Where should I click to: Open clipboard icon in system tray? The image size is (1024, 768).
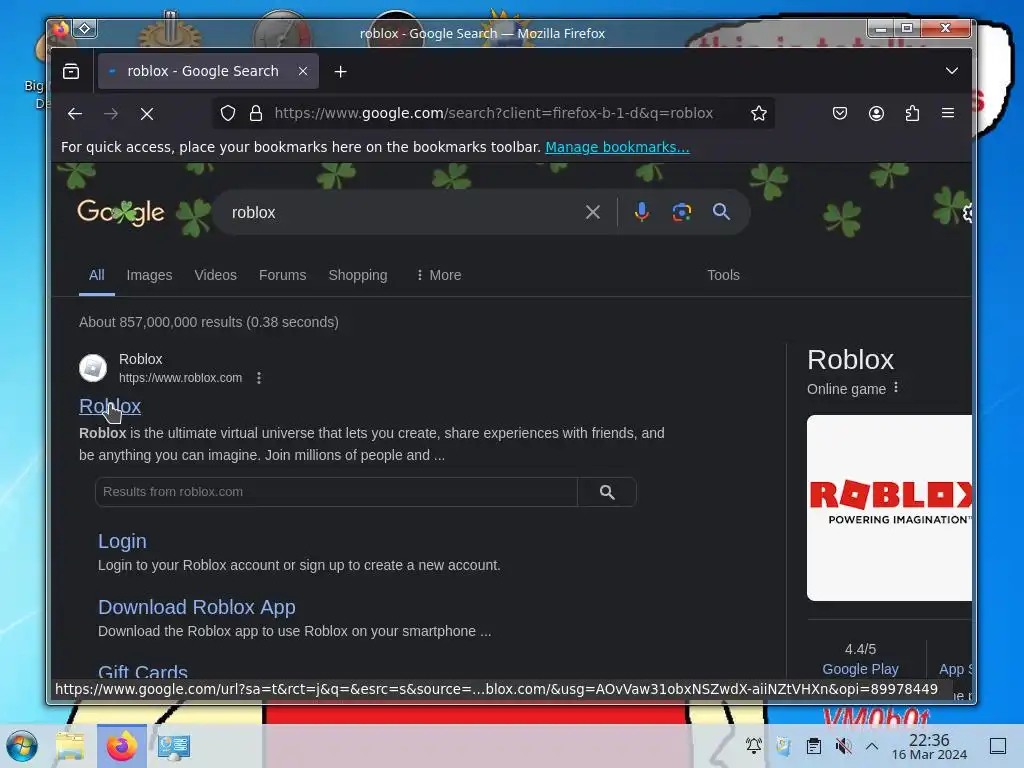[x=814, y=746]
